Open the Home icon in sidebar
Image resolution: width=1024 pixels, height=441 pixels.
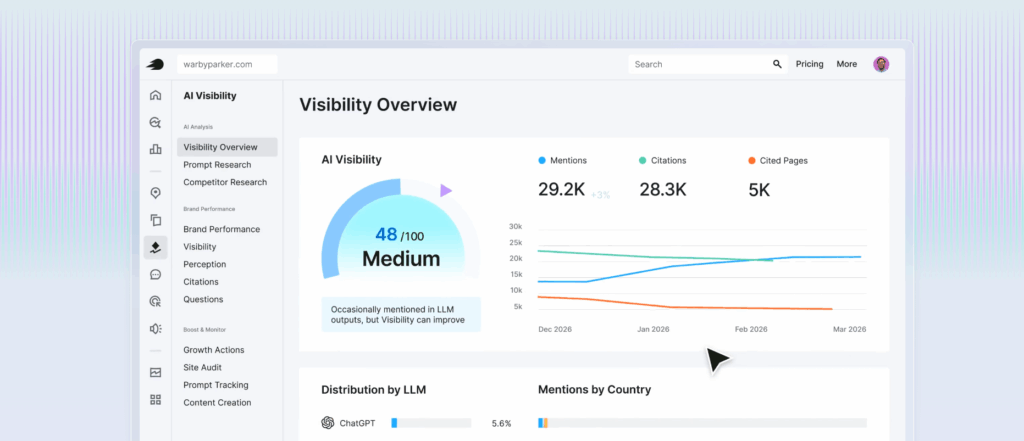click(155, 95)
